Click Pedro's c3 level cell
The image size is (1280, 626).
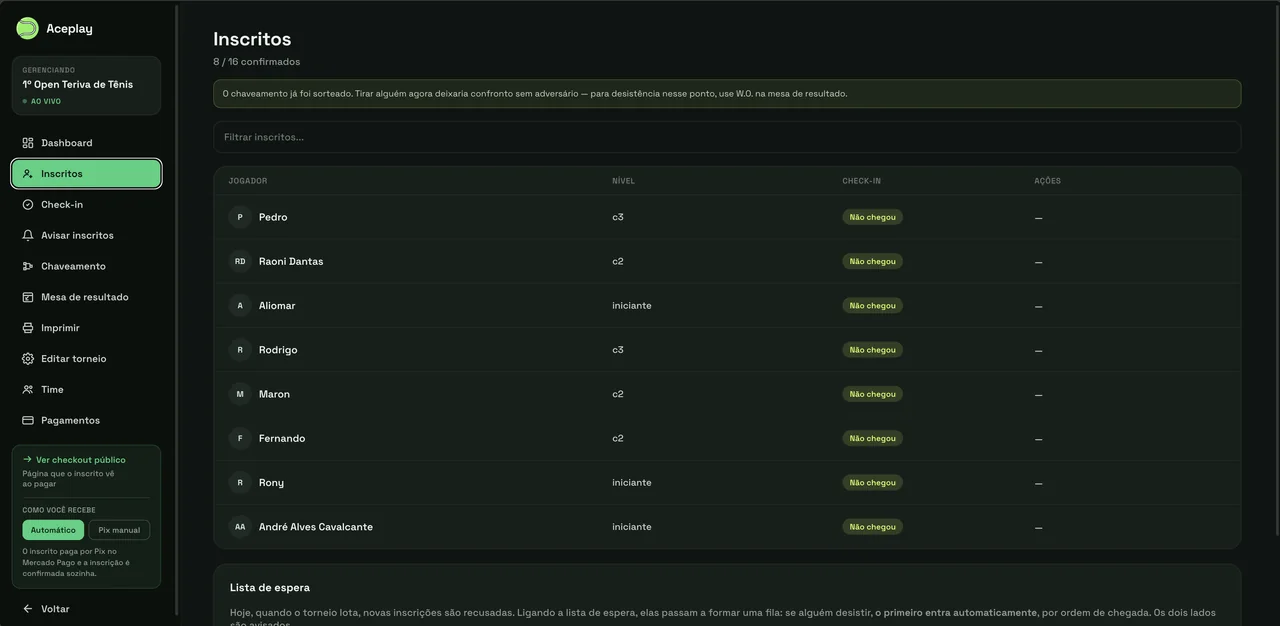(618, 217)
